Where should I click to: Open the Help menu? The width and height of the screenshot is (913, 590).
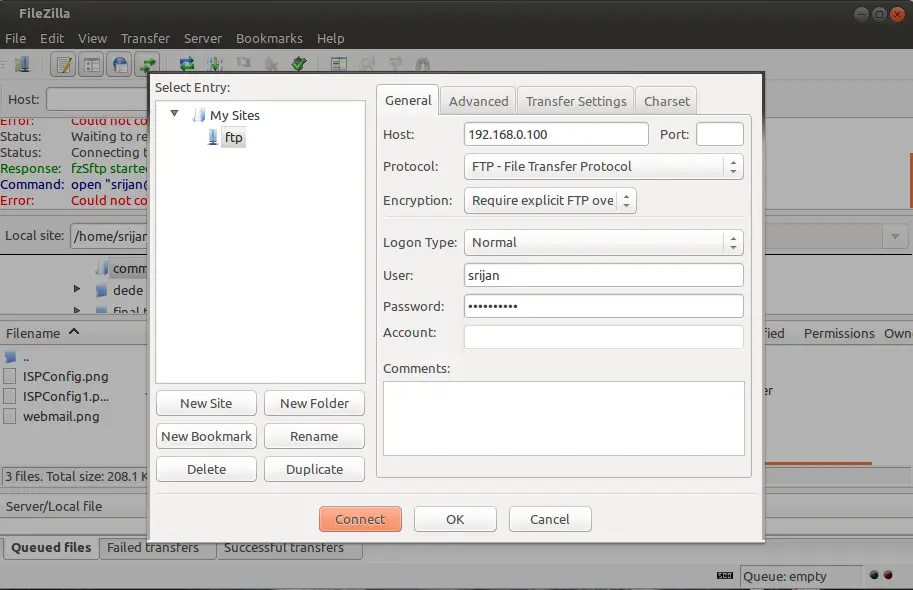click(x=331, y=38)
